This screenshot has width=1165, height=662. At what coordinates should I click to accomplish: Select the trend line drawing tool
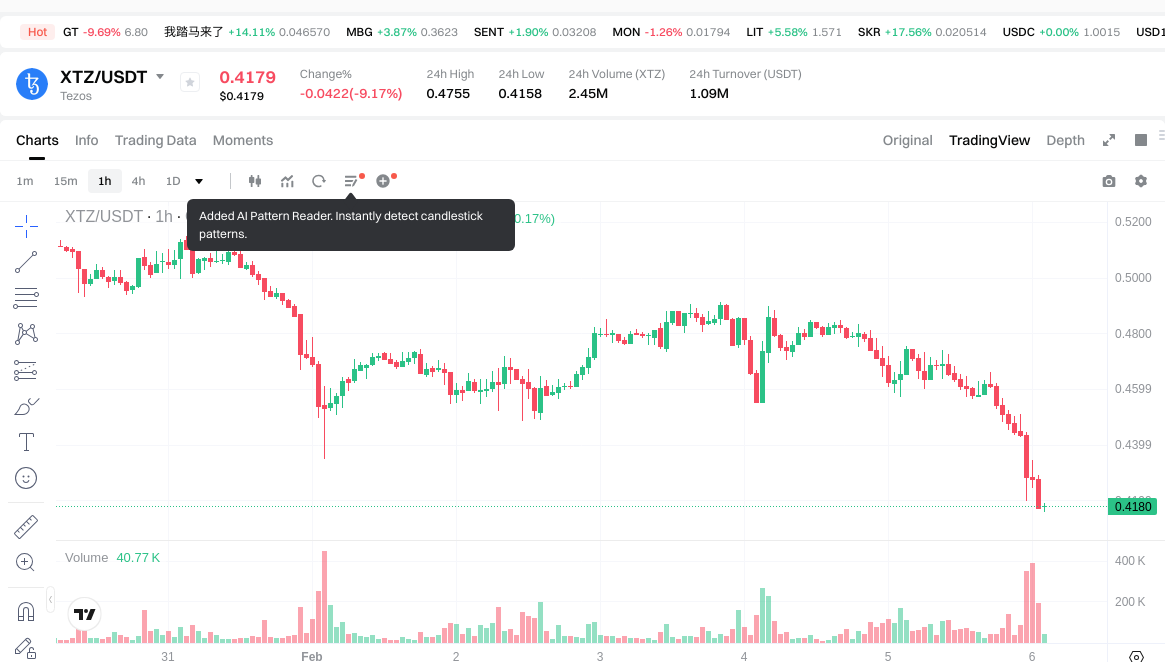(x=27, y=262)
